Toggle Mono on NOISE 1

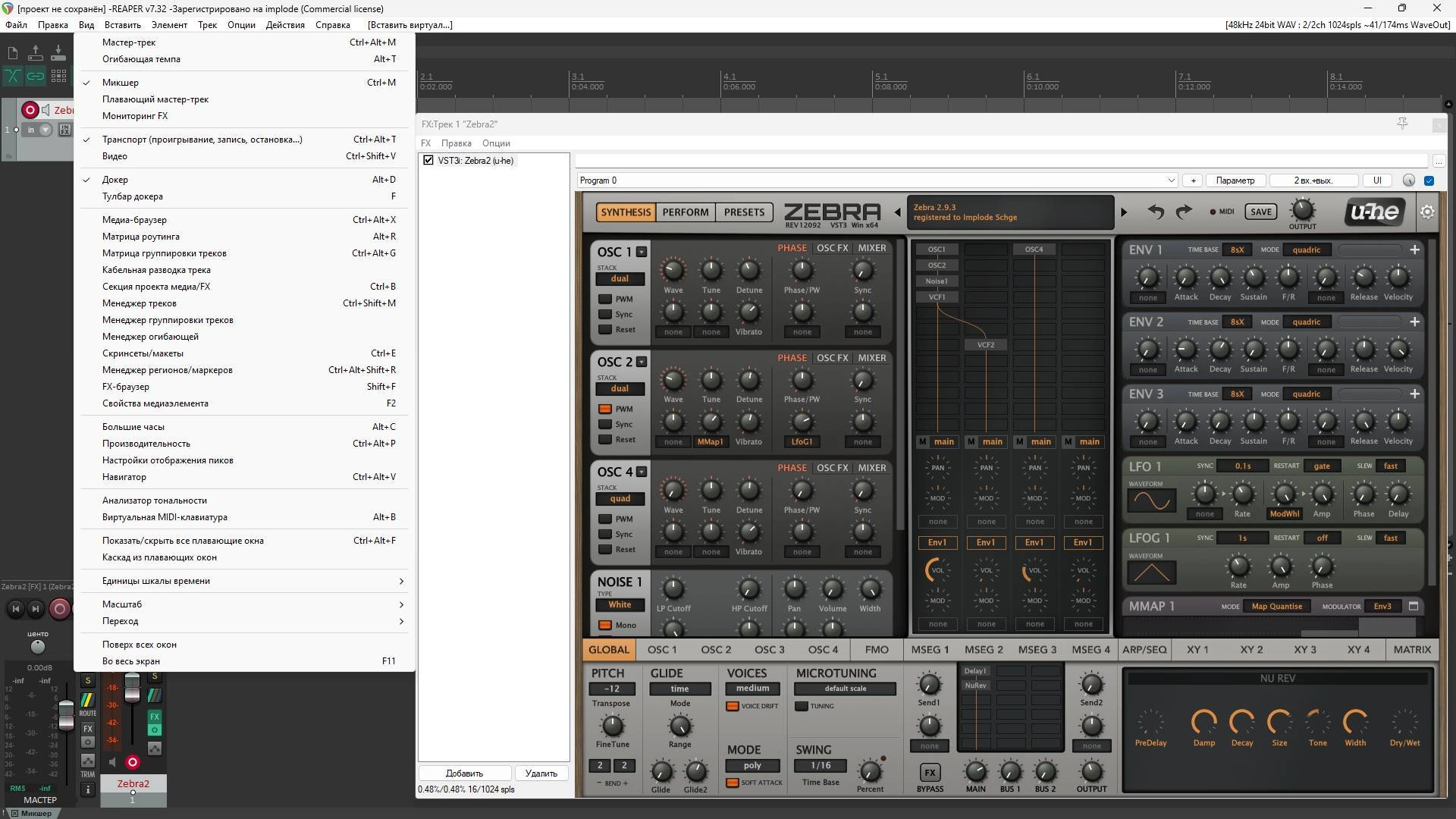[x=605, y=625]
